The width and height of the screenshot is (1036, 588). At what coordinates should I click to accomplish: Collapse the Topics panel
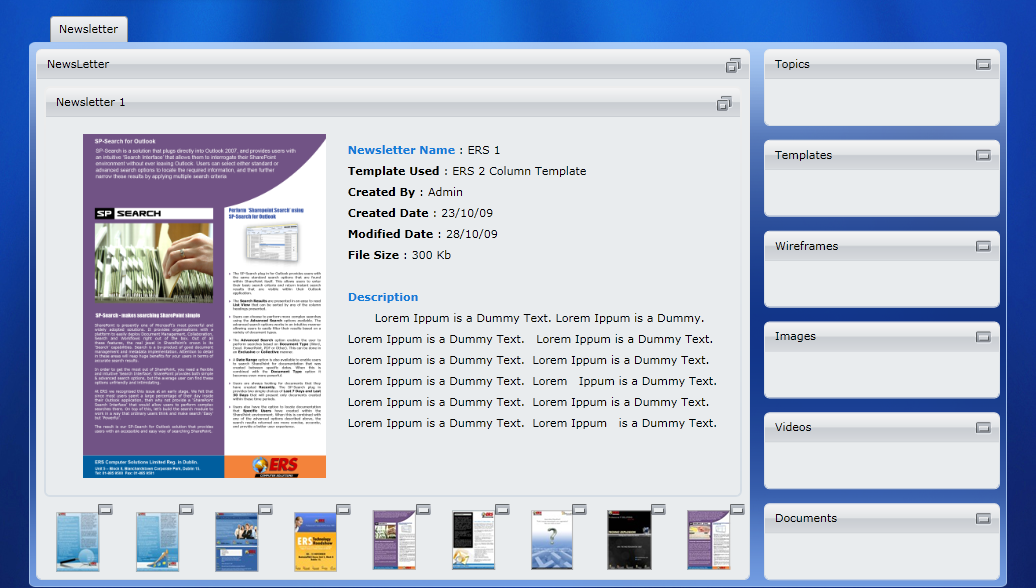click(983, 64)
